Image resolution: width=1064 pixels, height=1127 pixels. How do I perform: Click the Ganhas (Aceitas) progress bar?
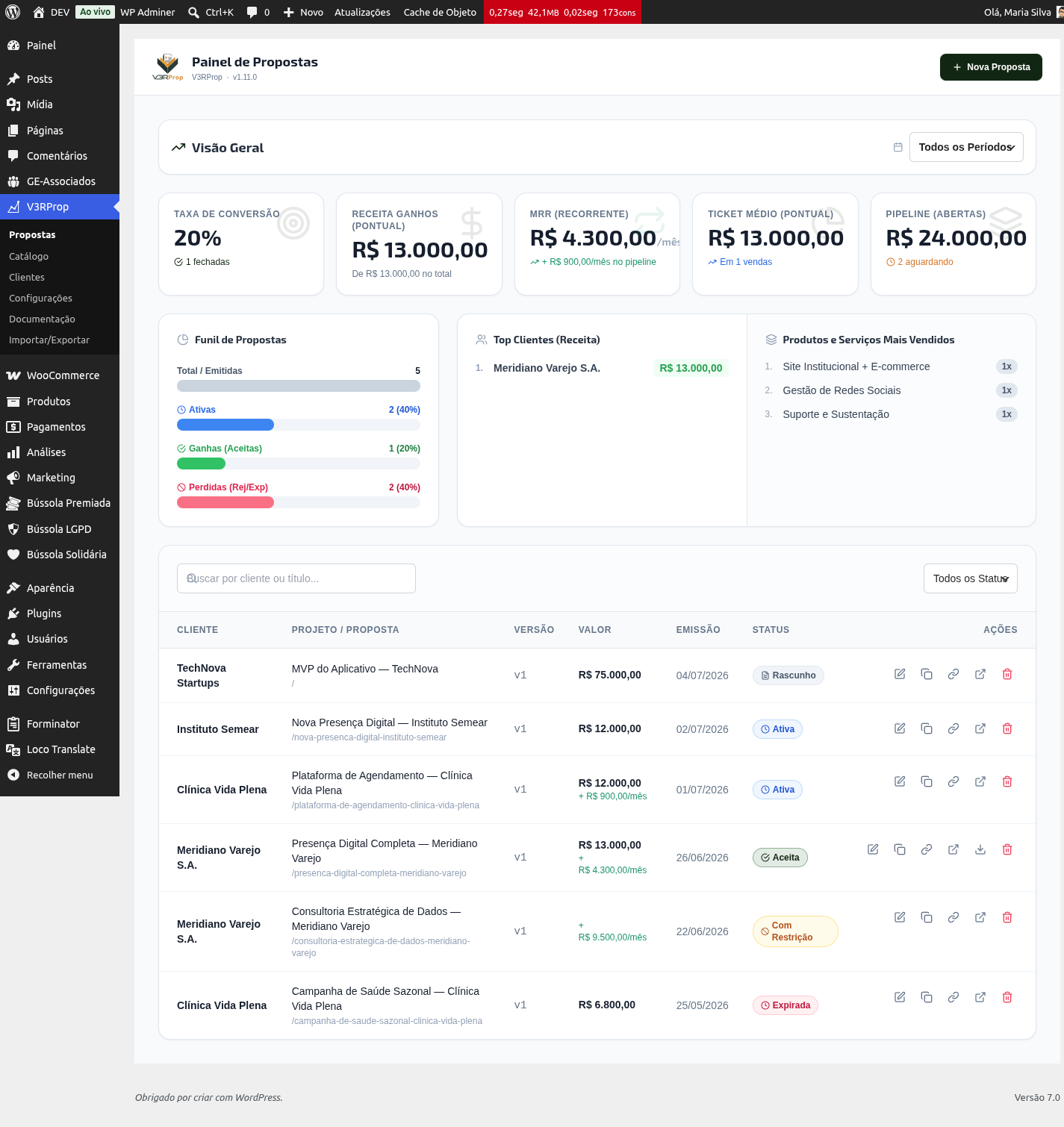299,463
